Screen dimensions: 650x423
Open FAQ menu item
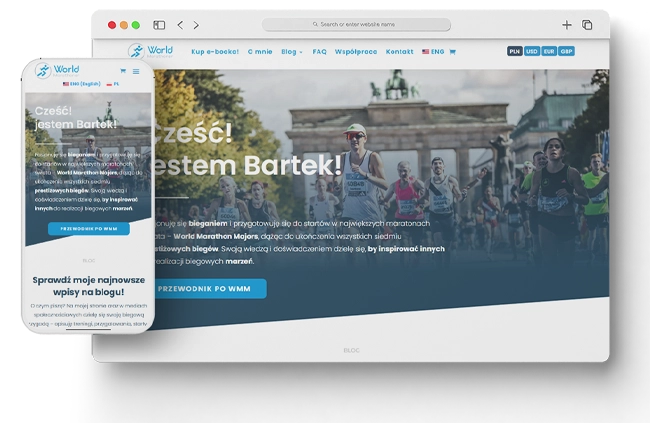(x=319, y=52)
